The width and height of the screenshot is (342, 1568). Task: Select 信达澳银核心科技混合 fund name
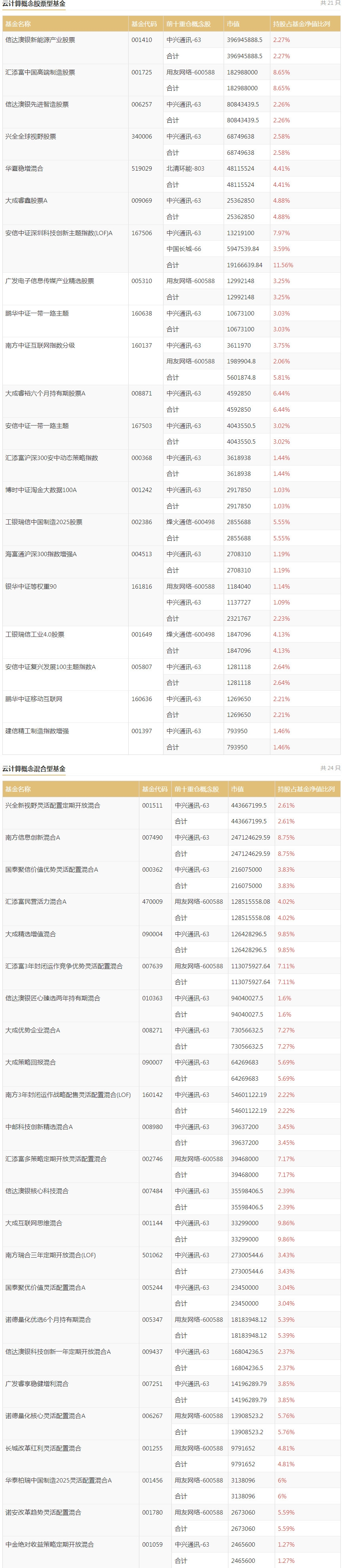(37, 1191)
